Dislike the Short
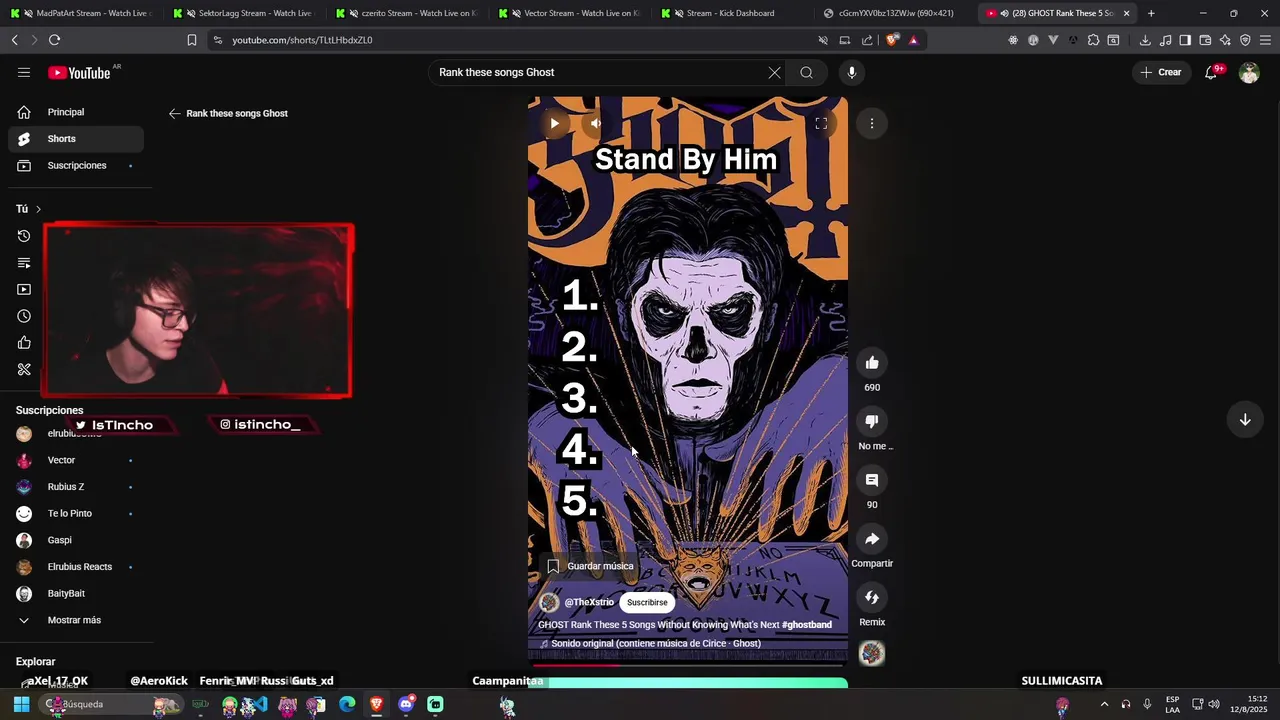This screenshot has width=1280, height=720. click(x=872, y=421)
